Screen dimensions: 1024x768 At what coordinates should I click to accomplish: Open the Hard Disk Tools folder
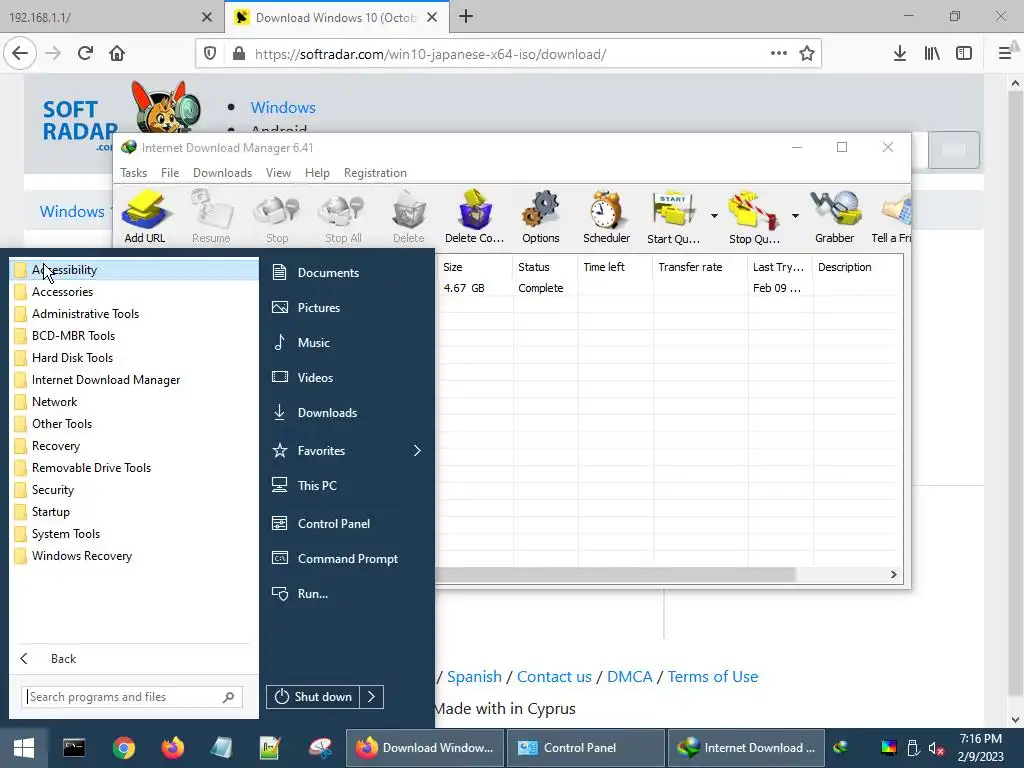point(134,358)
